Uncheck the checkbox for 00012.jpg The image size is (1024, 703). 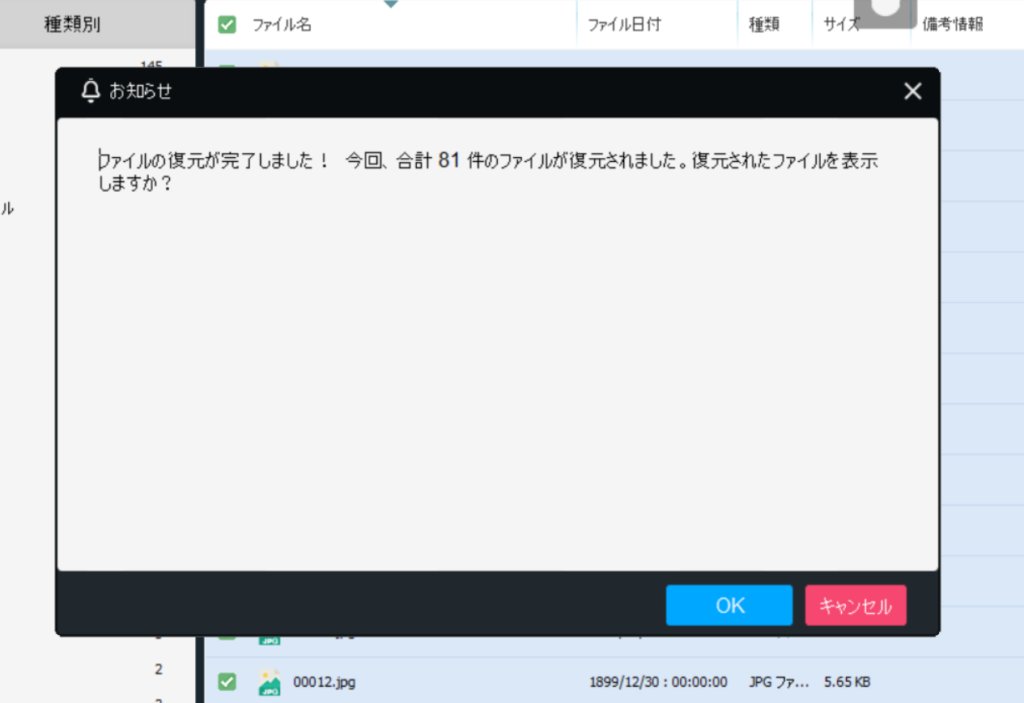[x=227, y=682]
